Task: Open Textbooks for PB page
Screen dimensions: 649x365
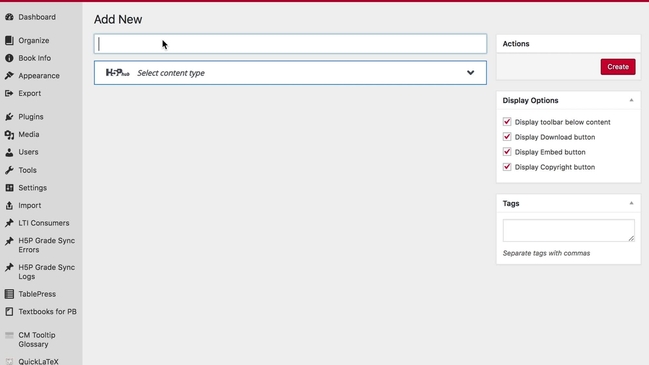Action: [47, 312]
